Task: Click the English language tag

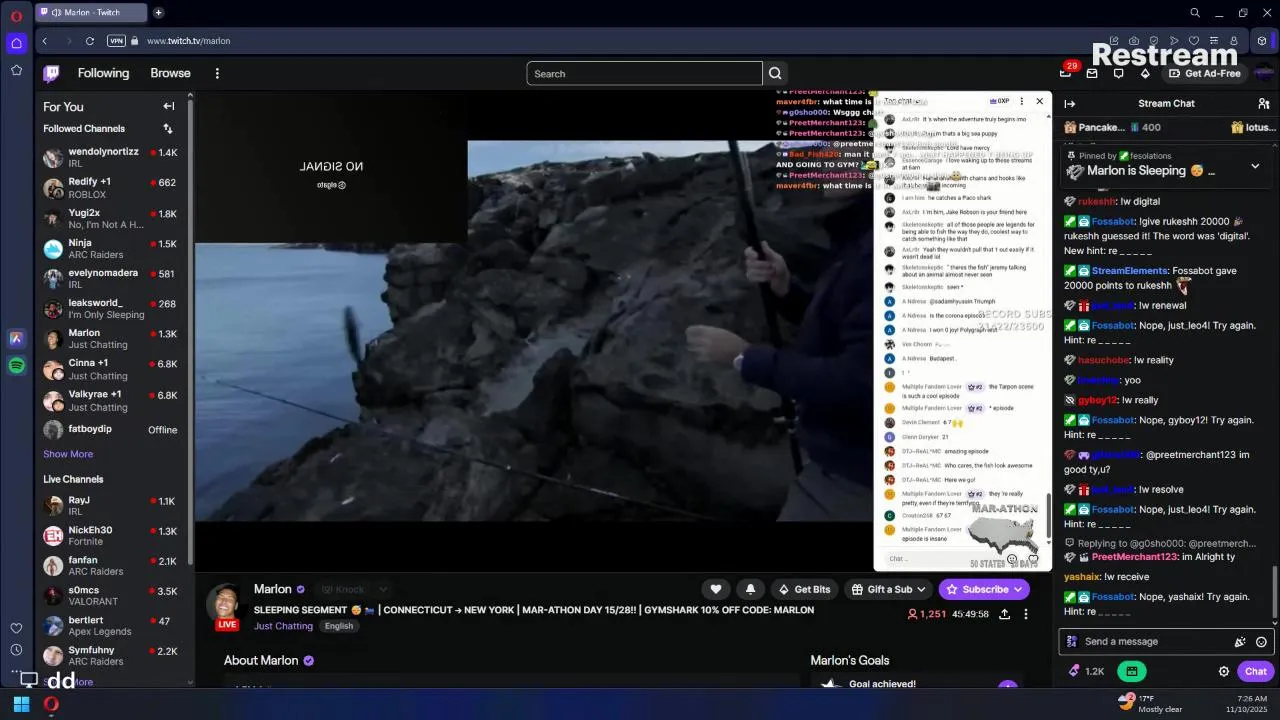Action: coord(339,626)
